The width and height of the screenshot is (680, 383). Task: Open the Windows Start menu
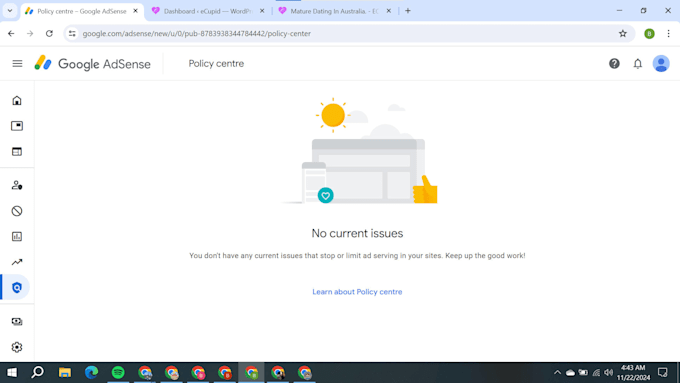pos(12,373)
